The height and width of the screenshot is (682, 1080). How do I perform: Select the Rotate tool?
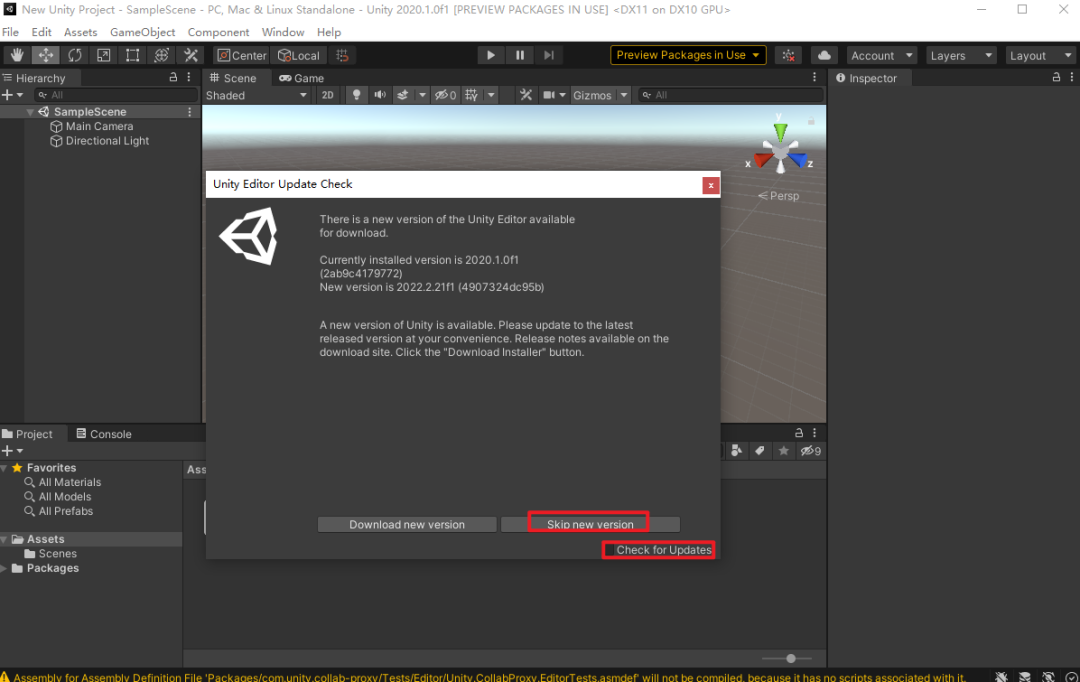coord(74,55)
